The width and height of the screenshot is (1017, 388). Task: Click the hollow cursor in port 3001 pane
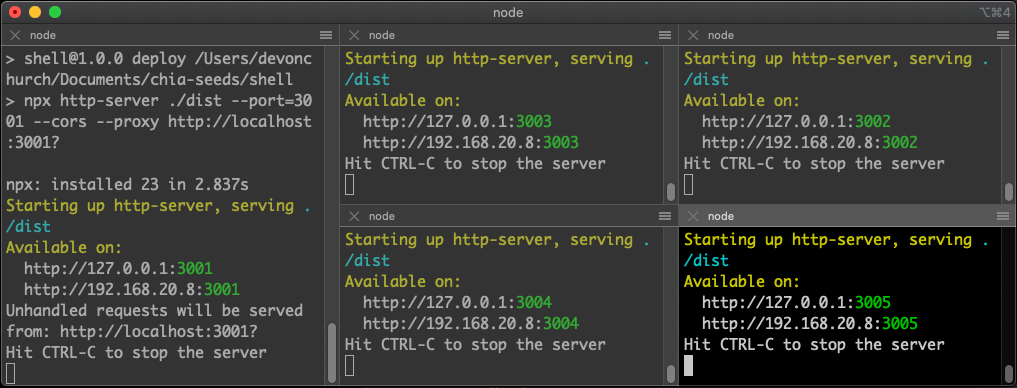[10, 374]
